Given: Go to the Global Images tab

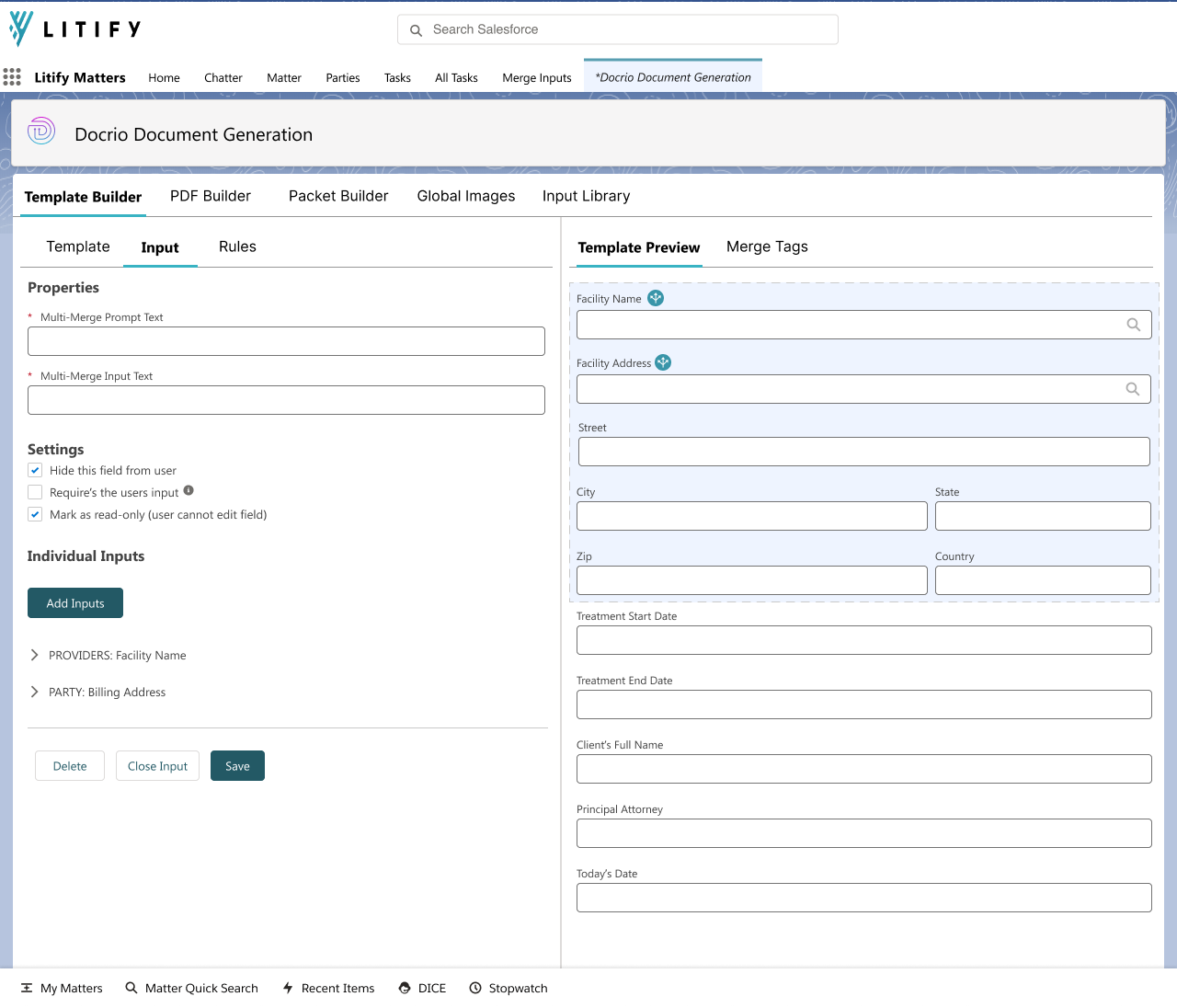Looking at the screenshot, I should 466,196.
